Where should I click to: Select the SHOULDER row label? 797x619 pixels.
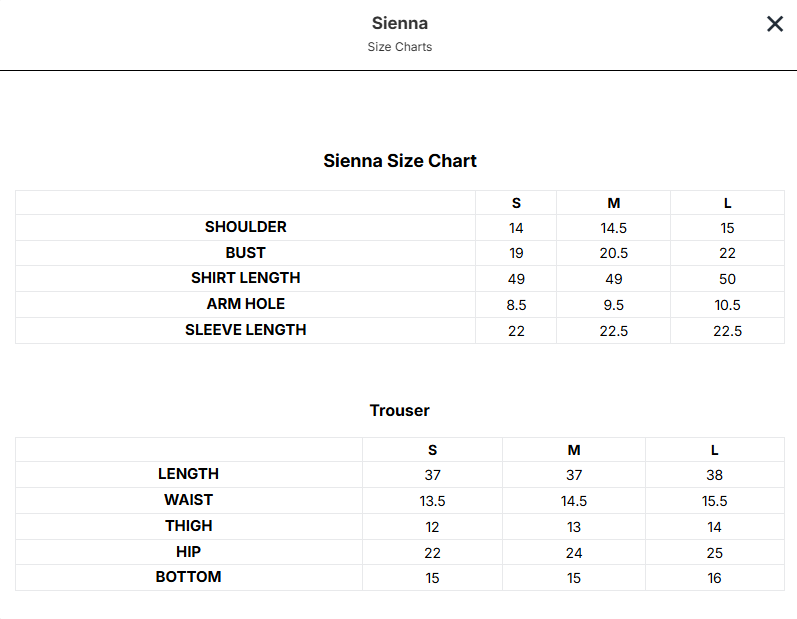(246, 227)
